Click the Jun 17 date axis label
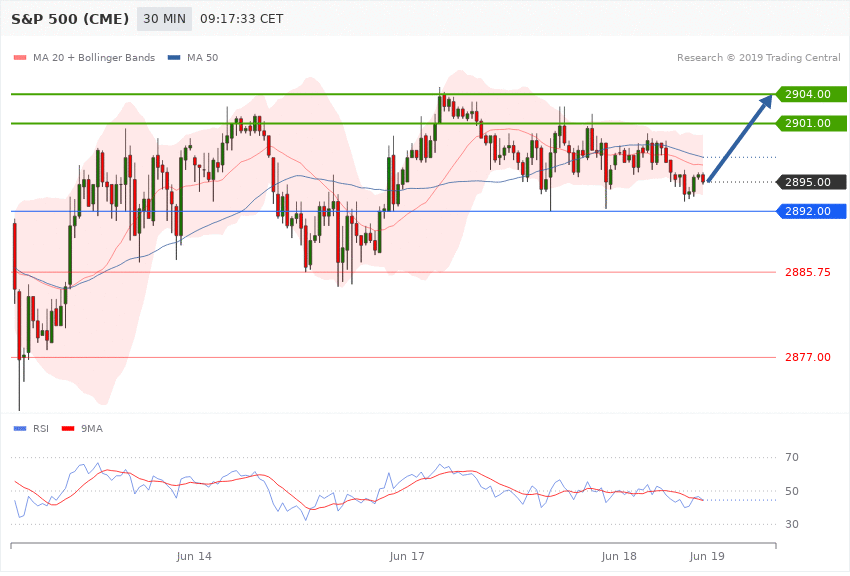Image resolution: width=850 pixels, height=576 pixels. 407,556
